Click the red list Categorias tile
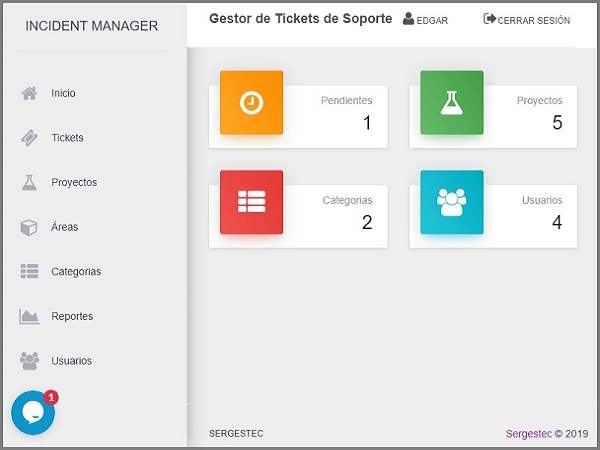This screenshot has width=600, height=450. (x=251, y=202)
